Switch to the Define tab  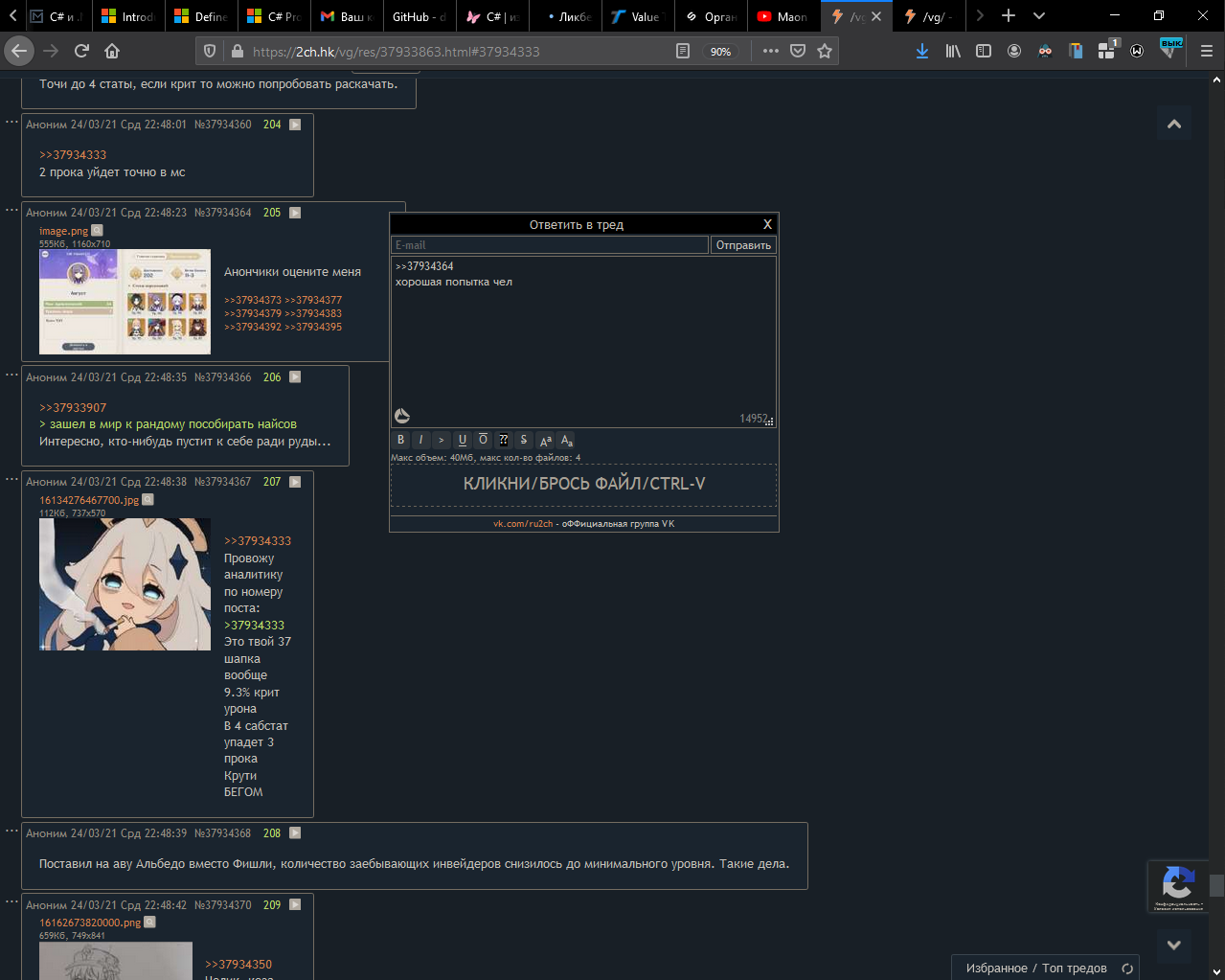[200, 16]
